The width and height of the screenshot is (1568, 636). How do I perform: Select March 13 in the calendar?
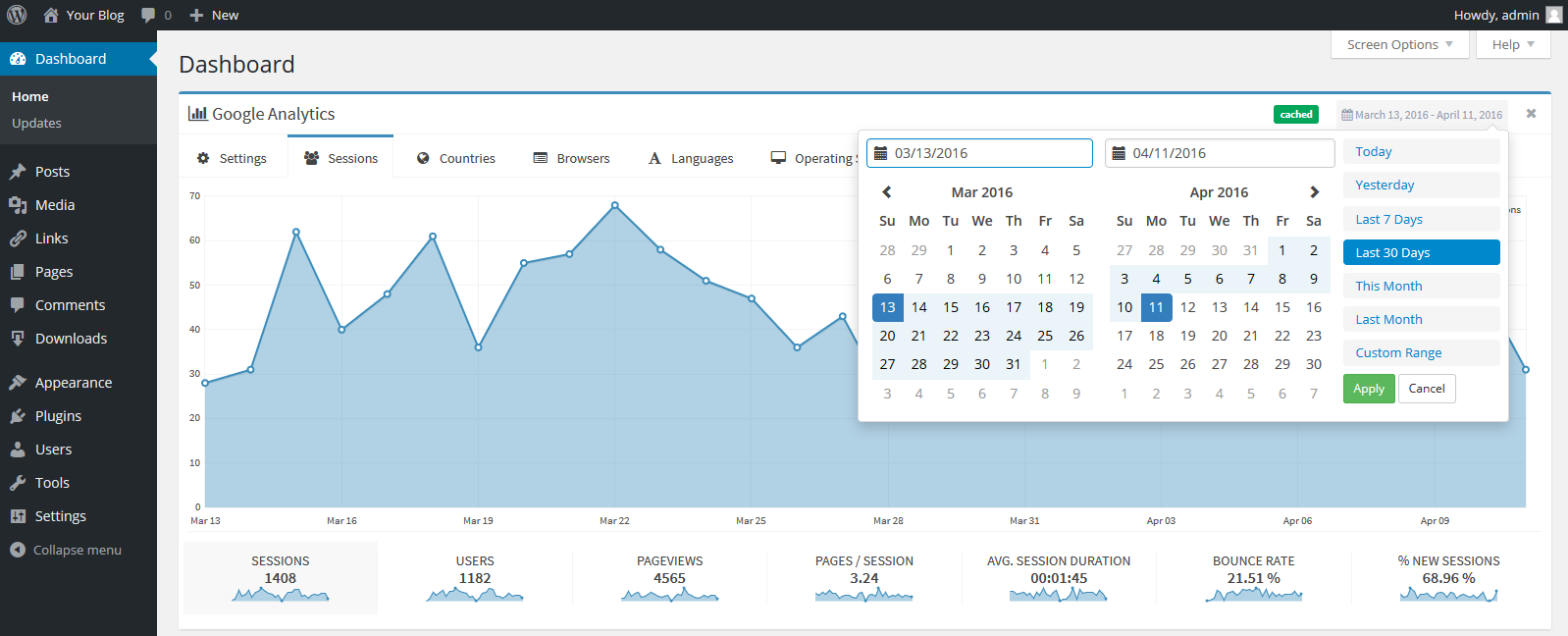point(887,307)
